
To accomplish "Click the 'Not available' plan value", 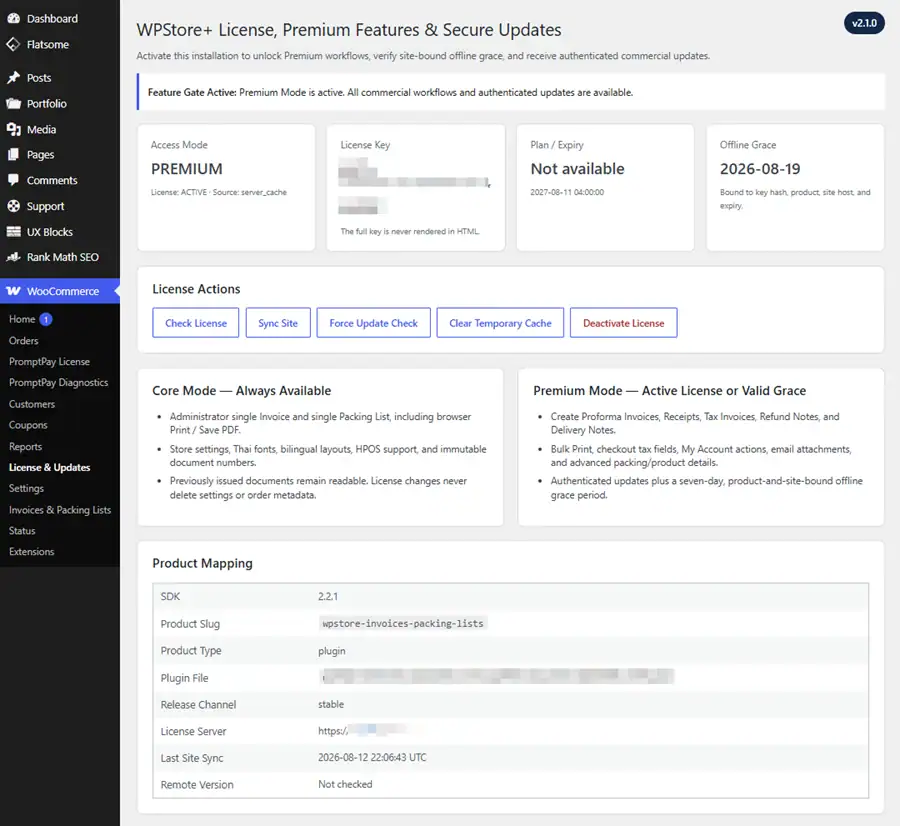I will point(577,169).
